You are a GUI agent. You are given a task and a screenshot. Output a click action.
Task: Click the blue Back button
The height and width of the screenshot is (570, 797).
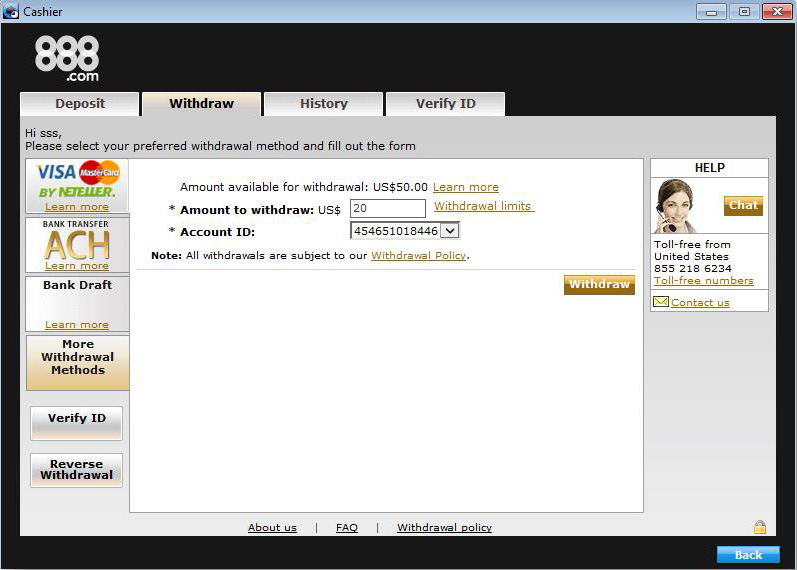[x=748, y=555]
